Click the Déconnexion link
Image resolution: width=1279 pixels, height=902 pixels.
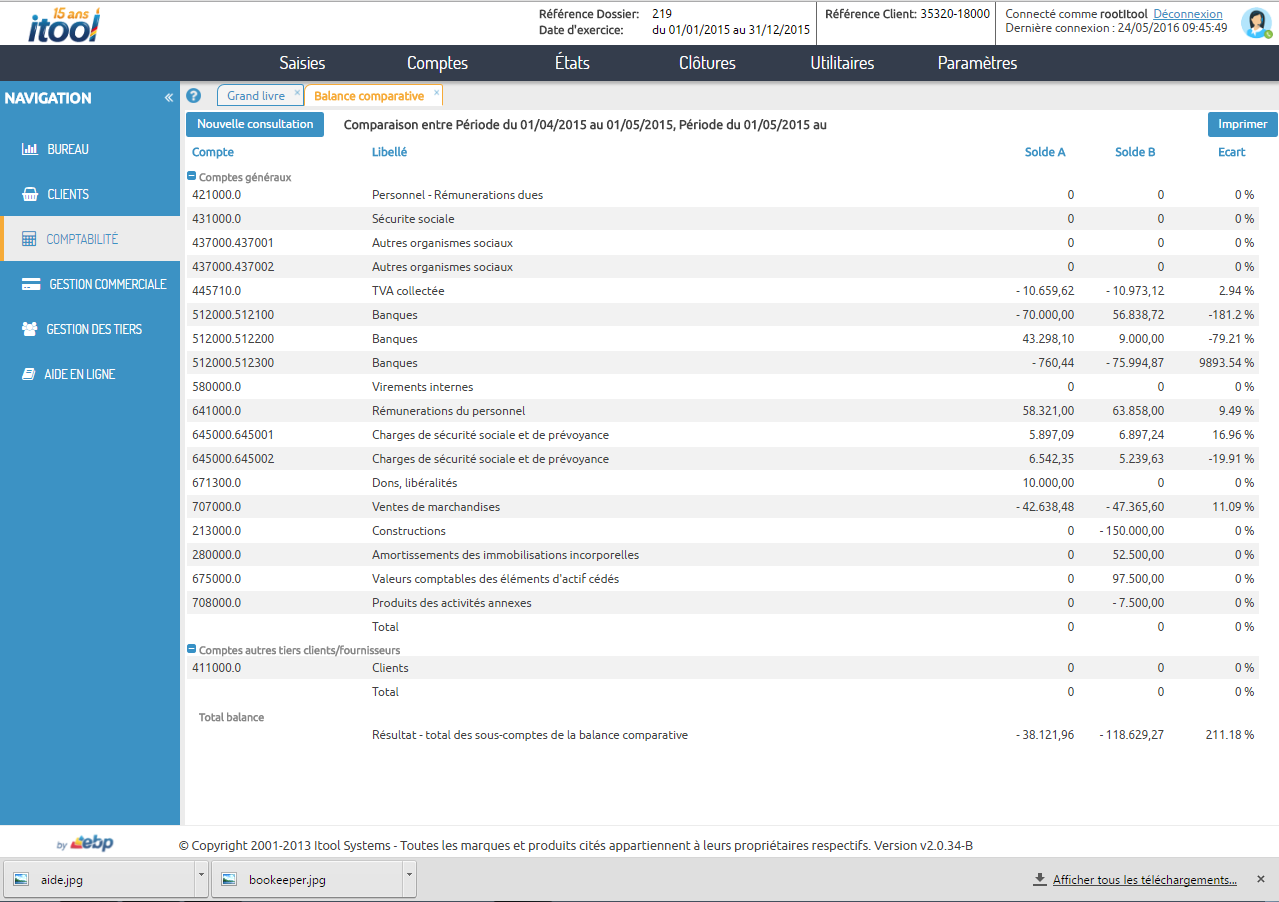pyautogui.click(x=1187, y=14)
